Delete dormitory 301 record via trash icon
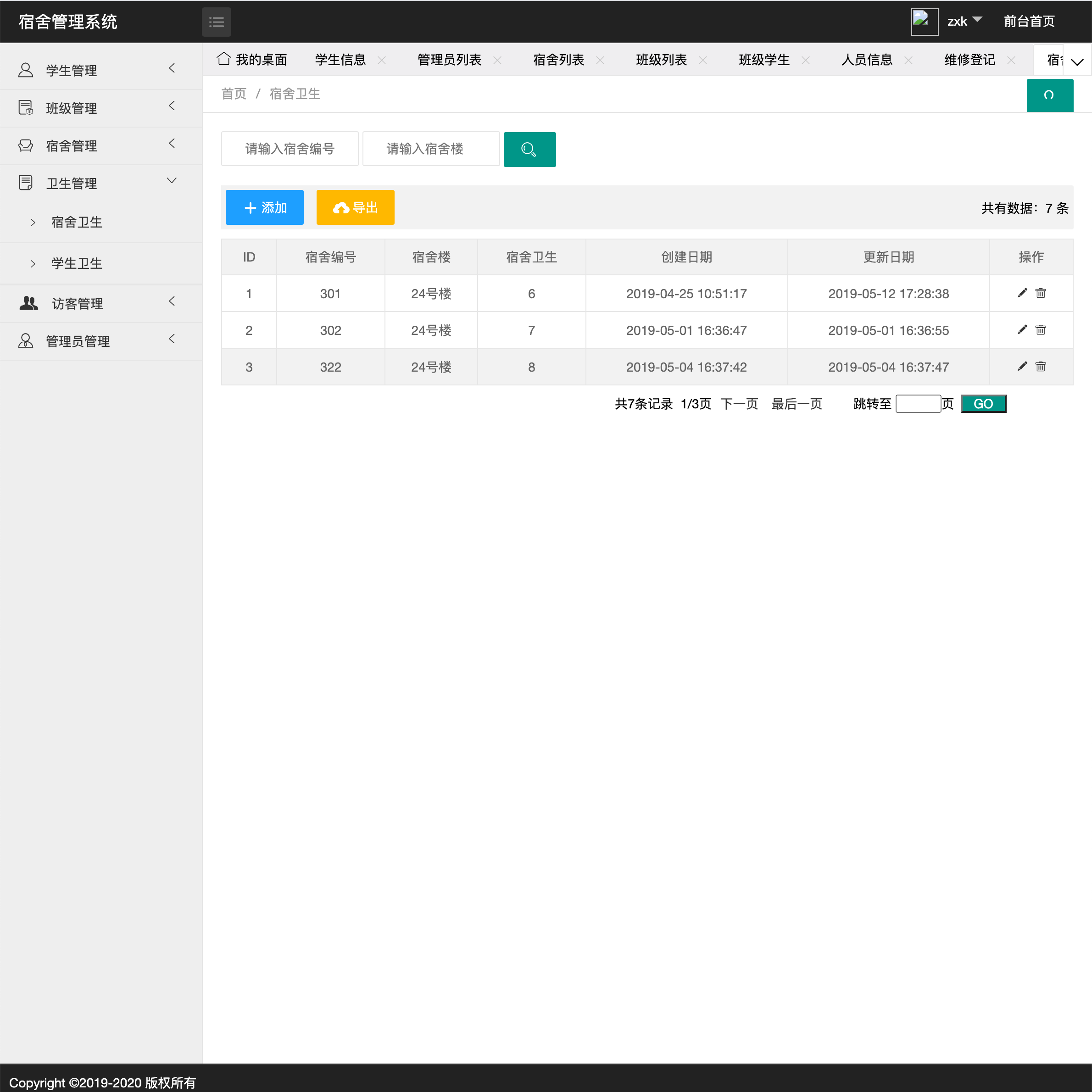Viewport: 1092px width, 1092px height. (x=1040, y=293)
